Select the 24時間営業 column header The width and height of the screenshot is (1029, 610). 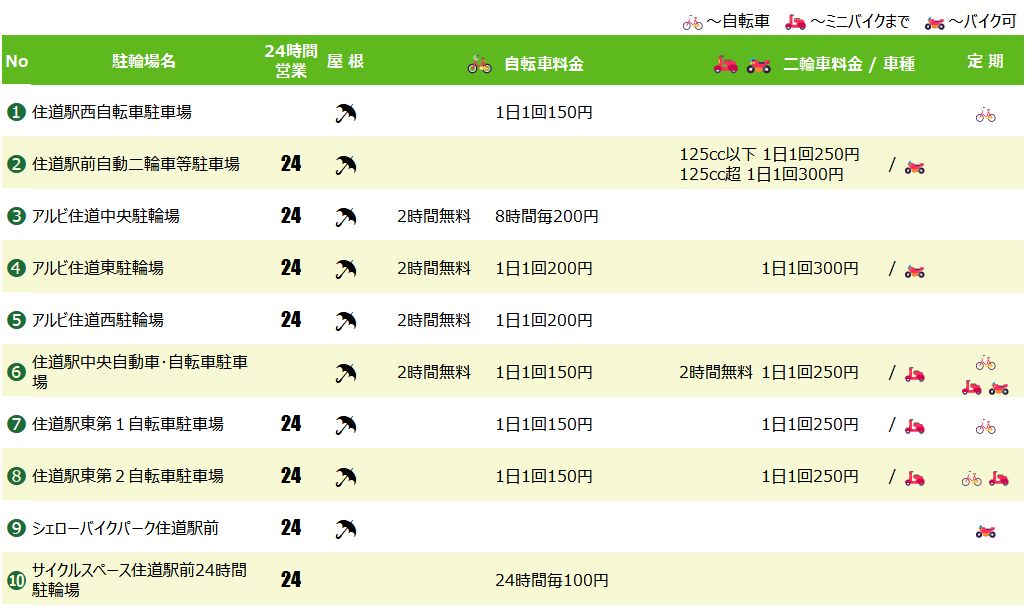tap(291, 60)
